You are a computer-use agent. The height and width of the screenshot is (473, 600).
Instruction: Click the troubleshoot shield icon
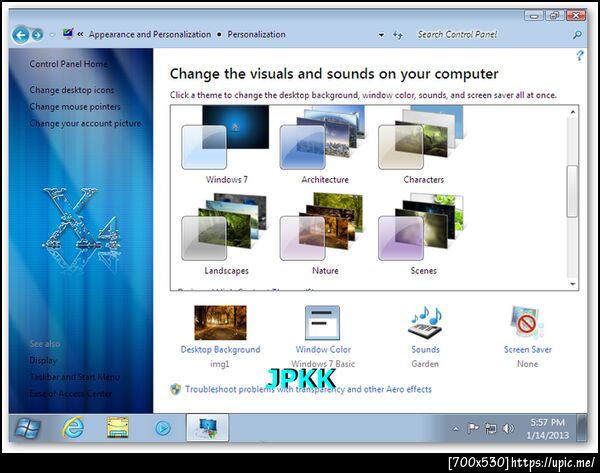point(176,389)
